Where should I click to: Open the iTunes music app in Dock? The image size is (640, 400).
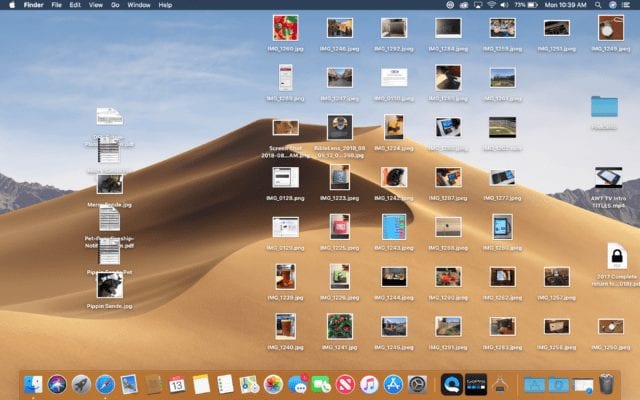point(369,383)
